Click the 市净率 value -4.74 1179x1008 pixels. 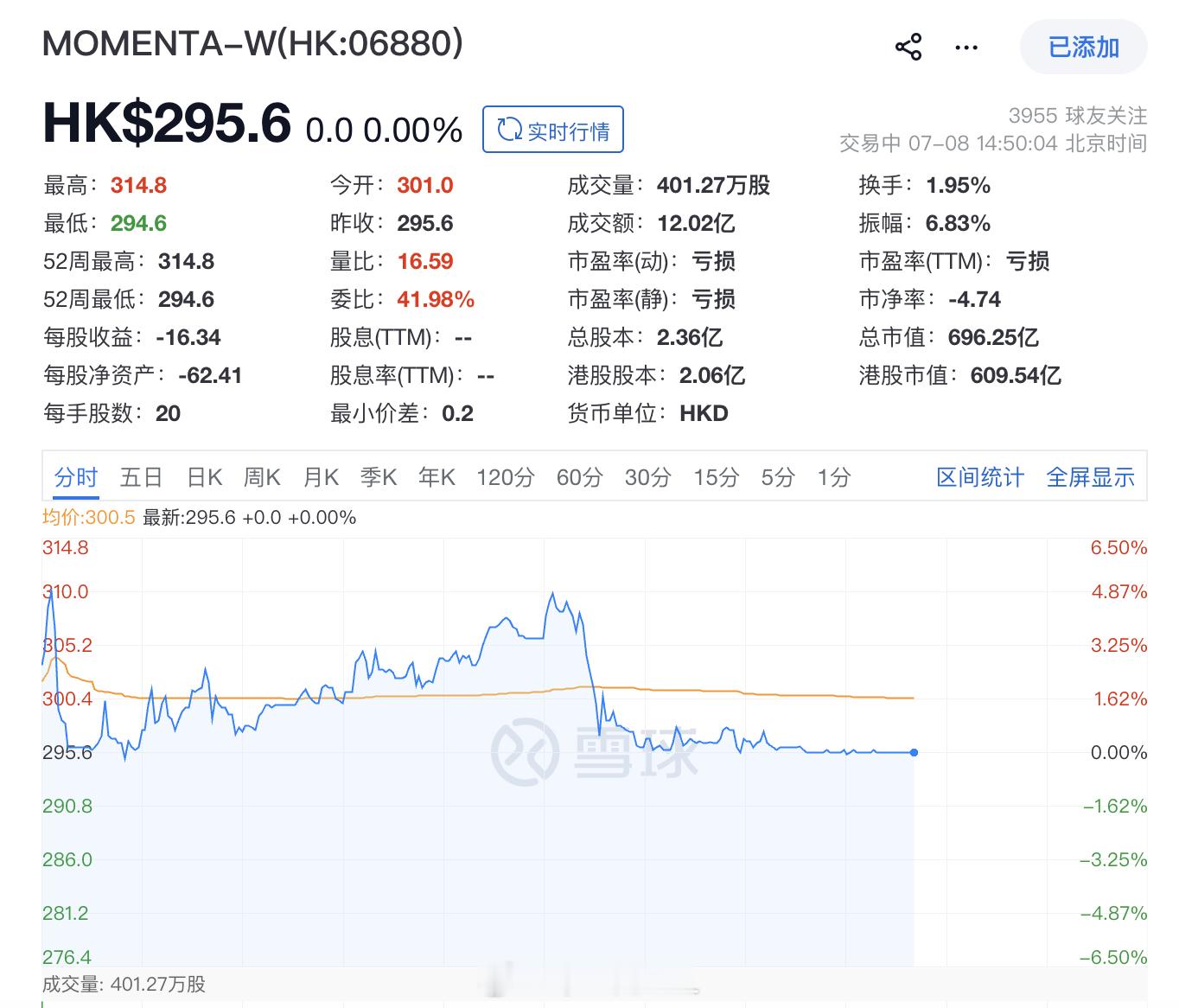[974, 299]
